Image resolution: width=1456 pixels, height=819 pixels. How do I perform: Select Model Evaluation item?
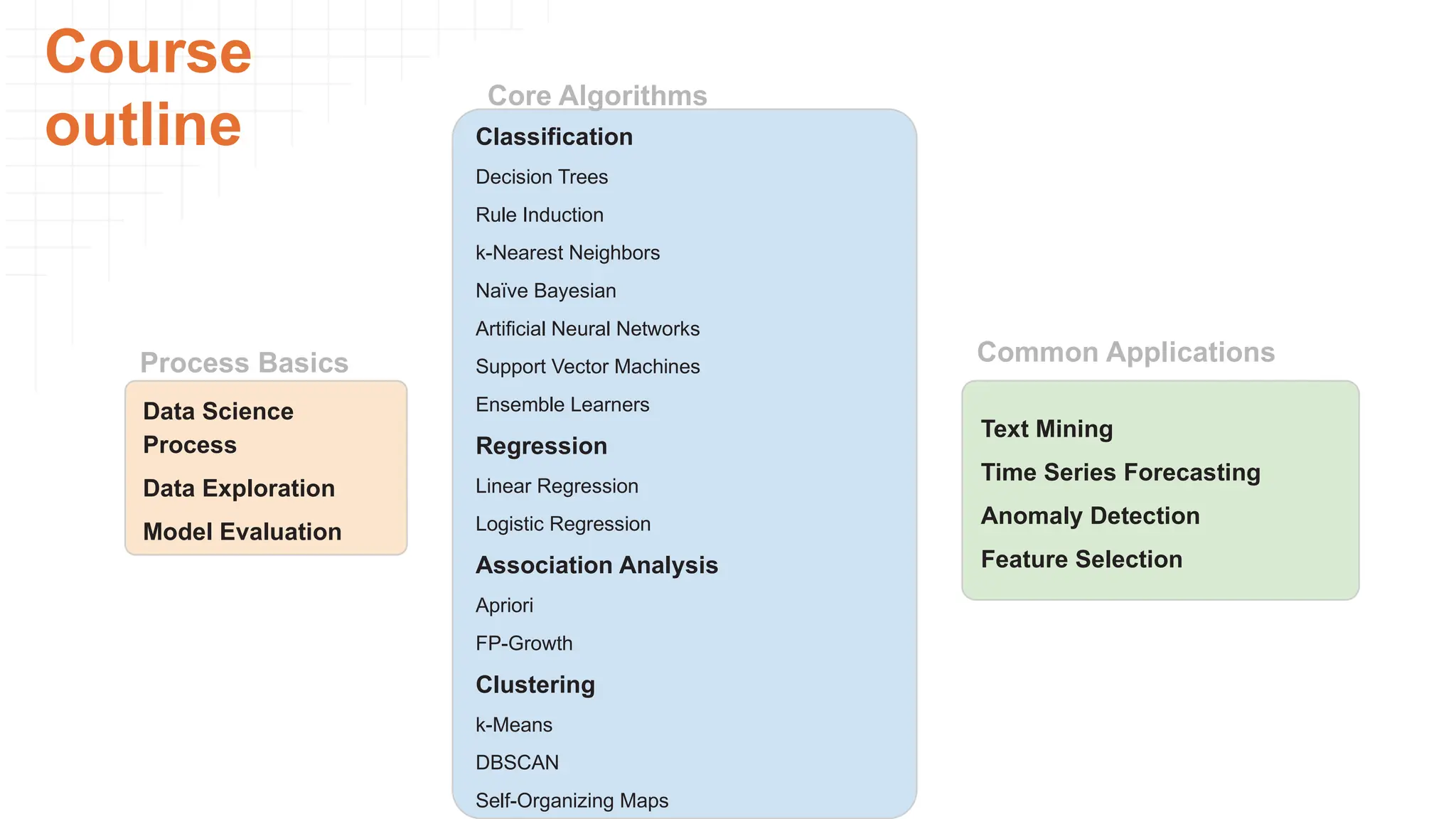pos(242,532)
